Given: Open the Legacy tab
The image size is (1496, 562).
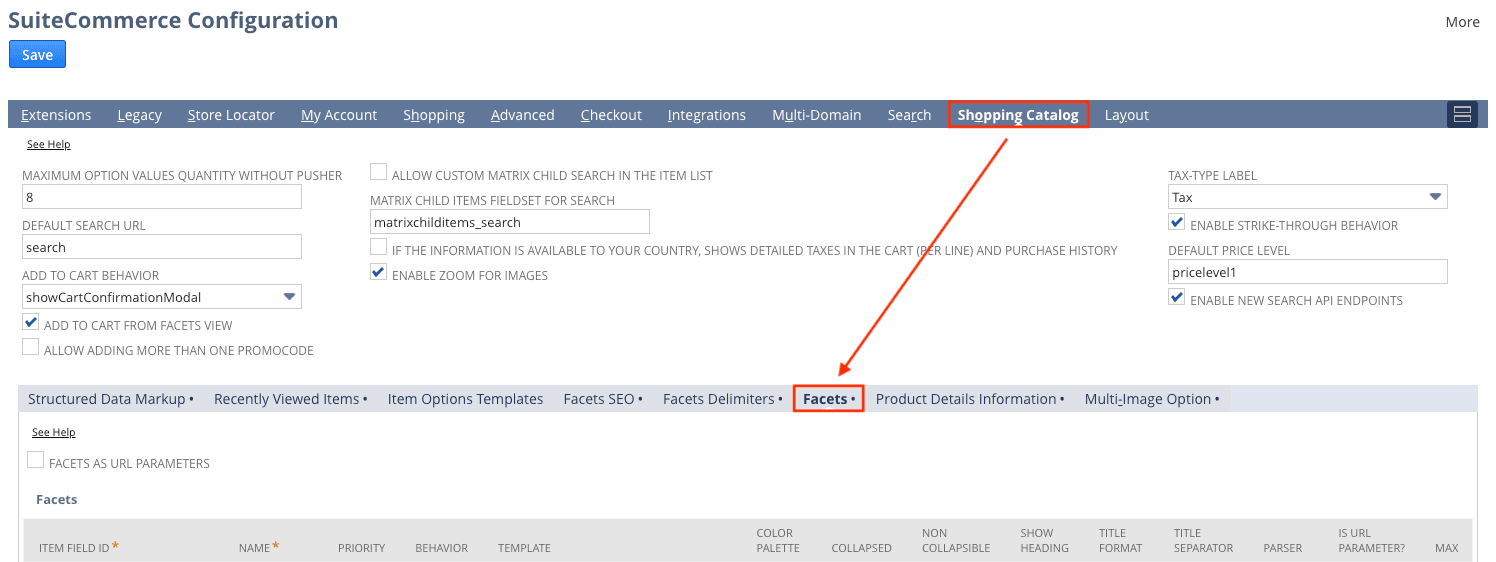Looking at the screenshot, I should click(x=139, y=115).
